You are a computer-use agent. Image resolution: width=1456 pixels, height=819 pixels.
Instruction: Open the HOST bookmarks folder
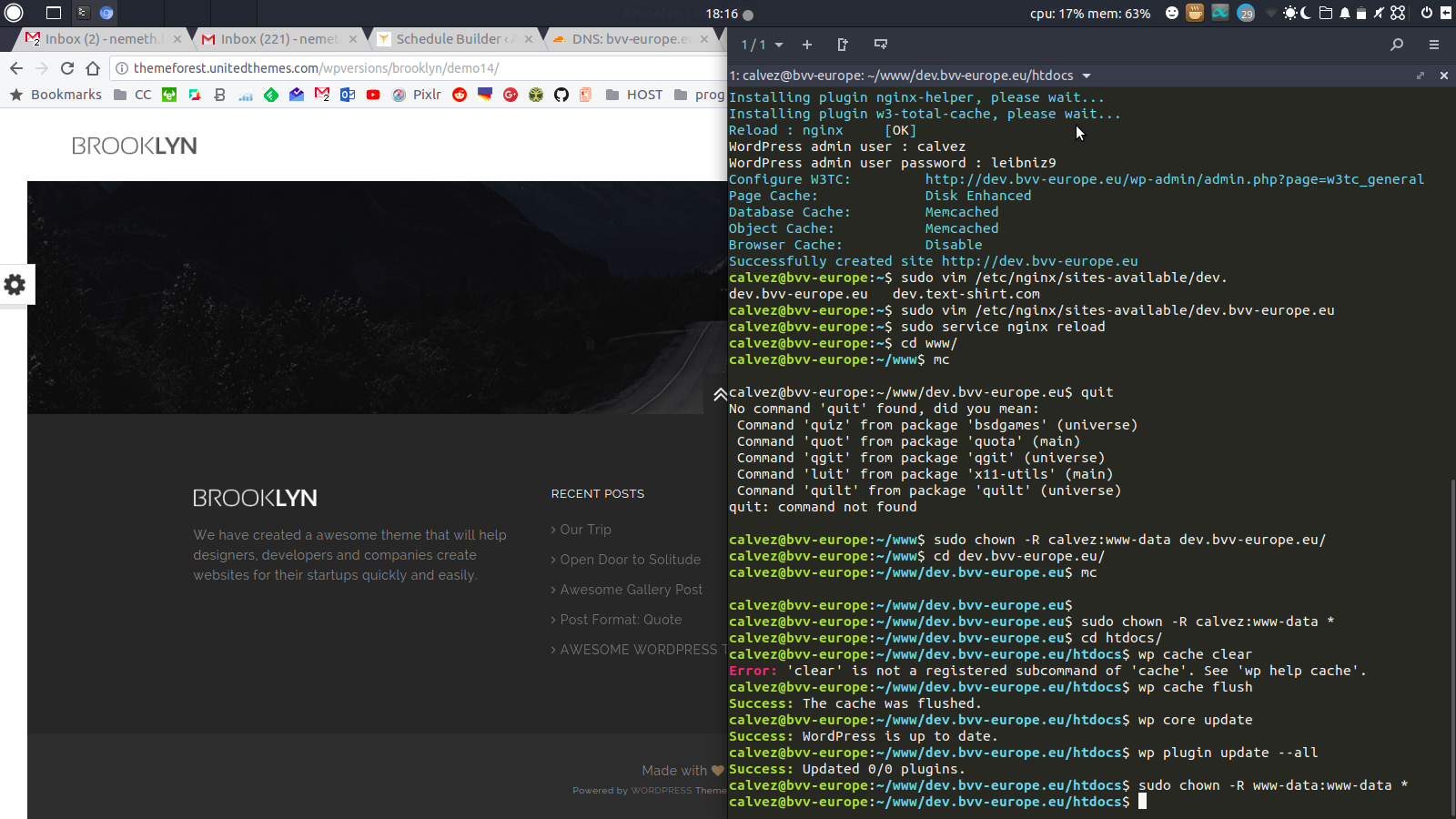(634, 95)
